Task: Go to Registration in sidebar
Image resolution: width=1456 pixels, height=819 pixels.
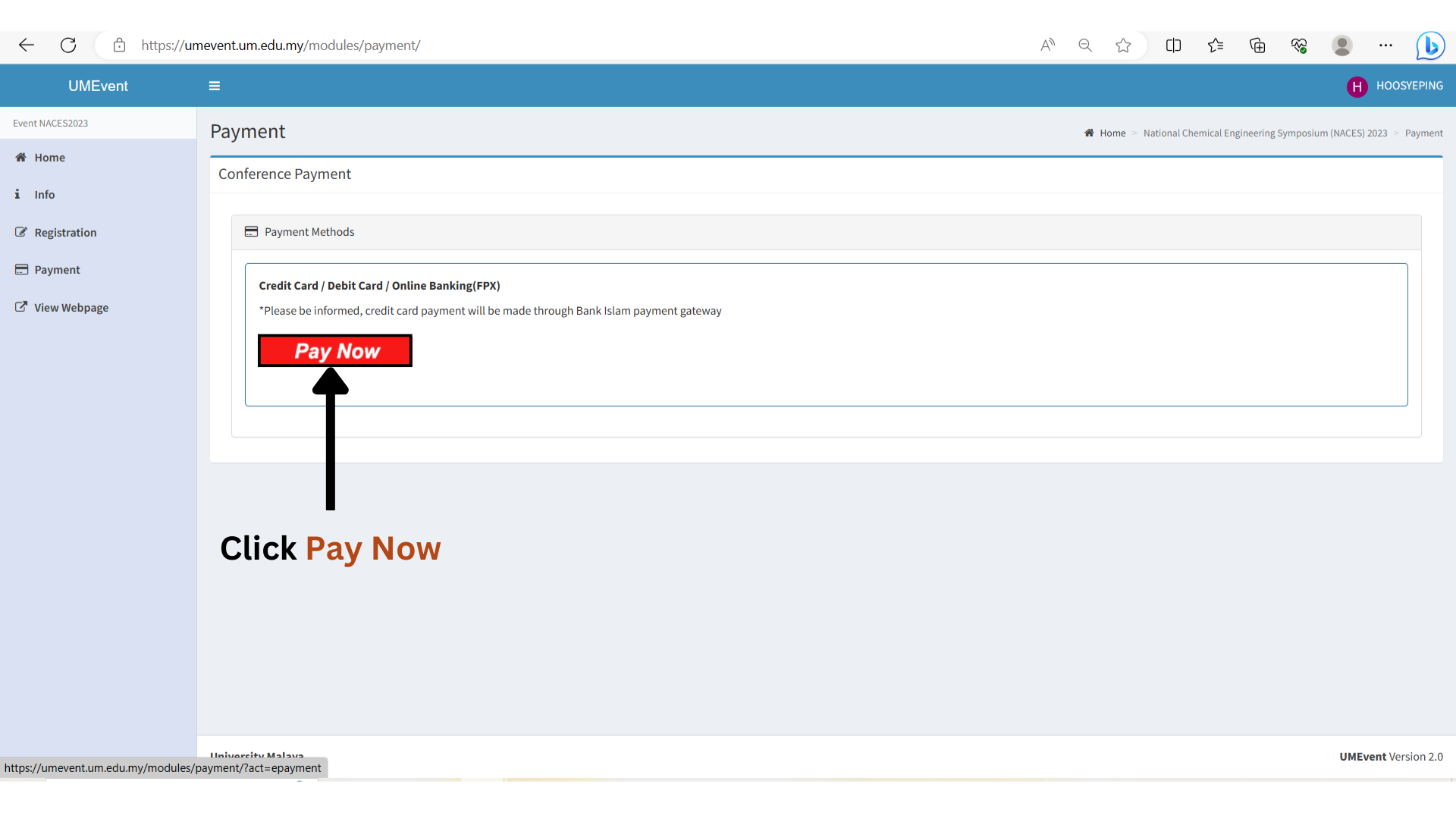Action: tap(65, 233)
